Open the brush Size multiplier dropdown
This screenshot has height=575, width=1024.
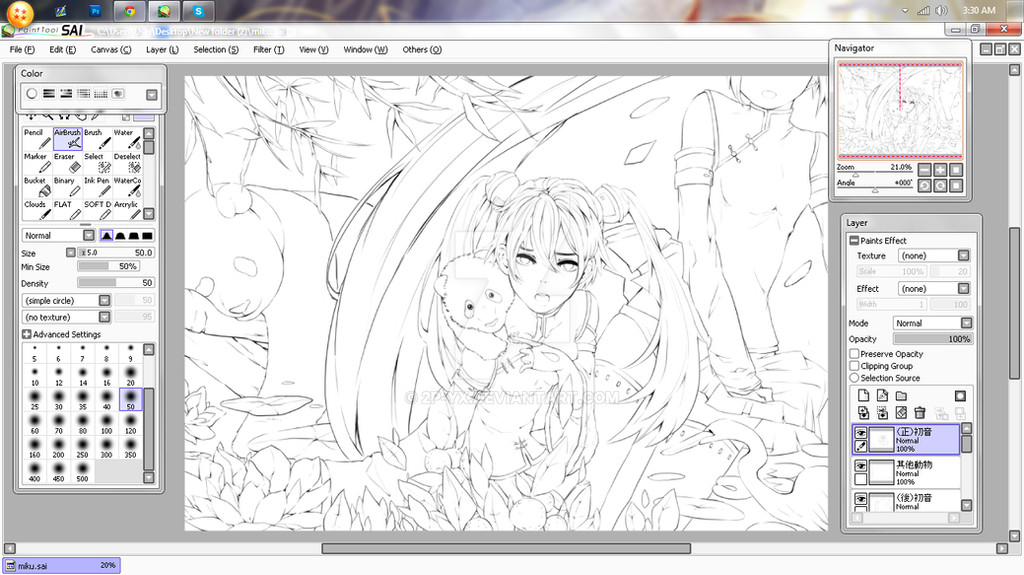point(71,252)
